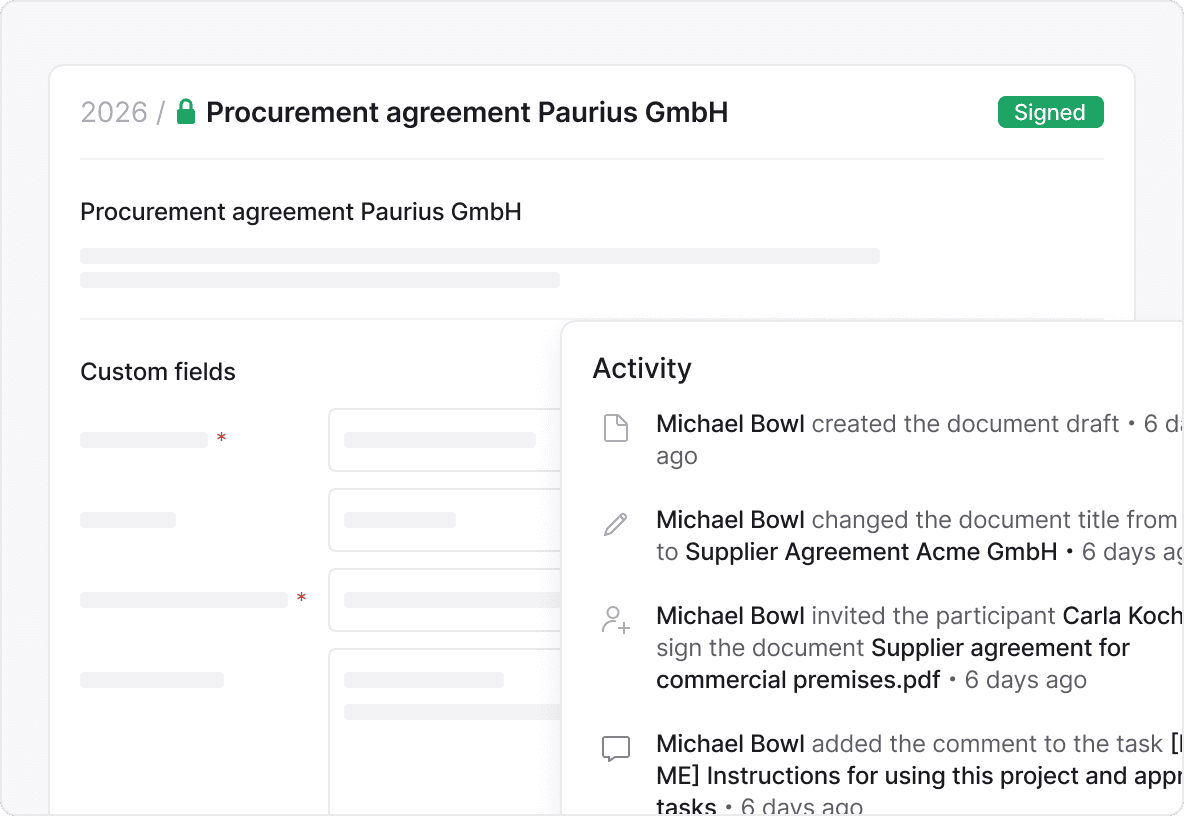The width and height of the screenshot is (1184, 816).
Task: Click the pencil icon for title change entry
Action: (x=616, y=524)
